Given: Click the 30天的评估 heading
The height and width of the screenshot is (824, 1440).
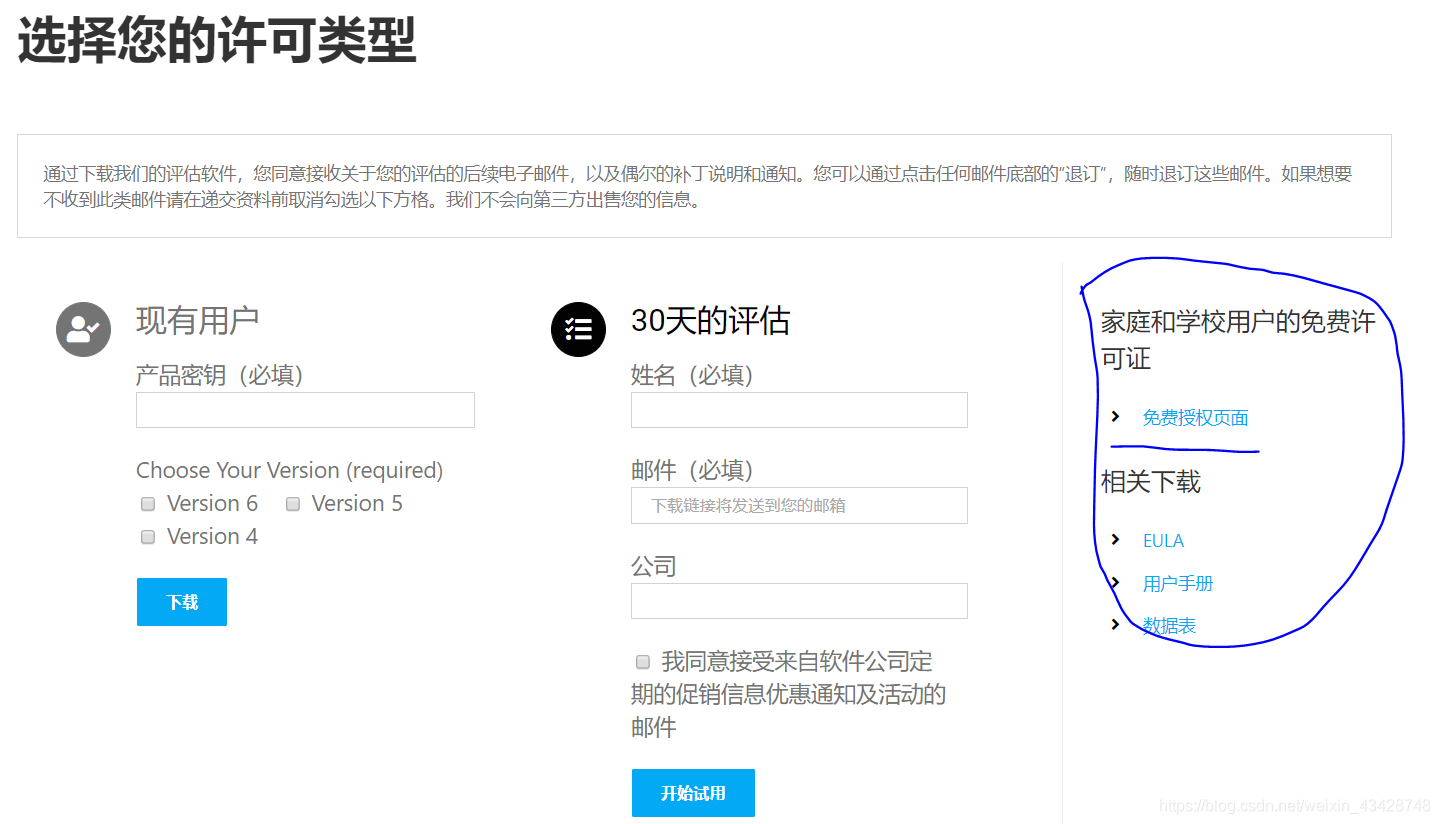Looking at the screenshot, I should click(710, 321).
